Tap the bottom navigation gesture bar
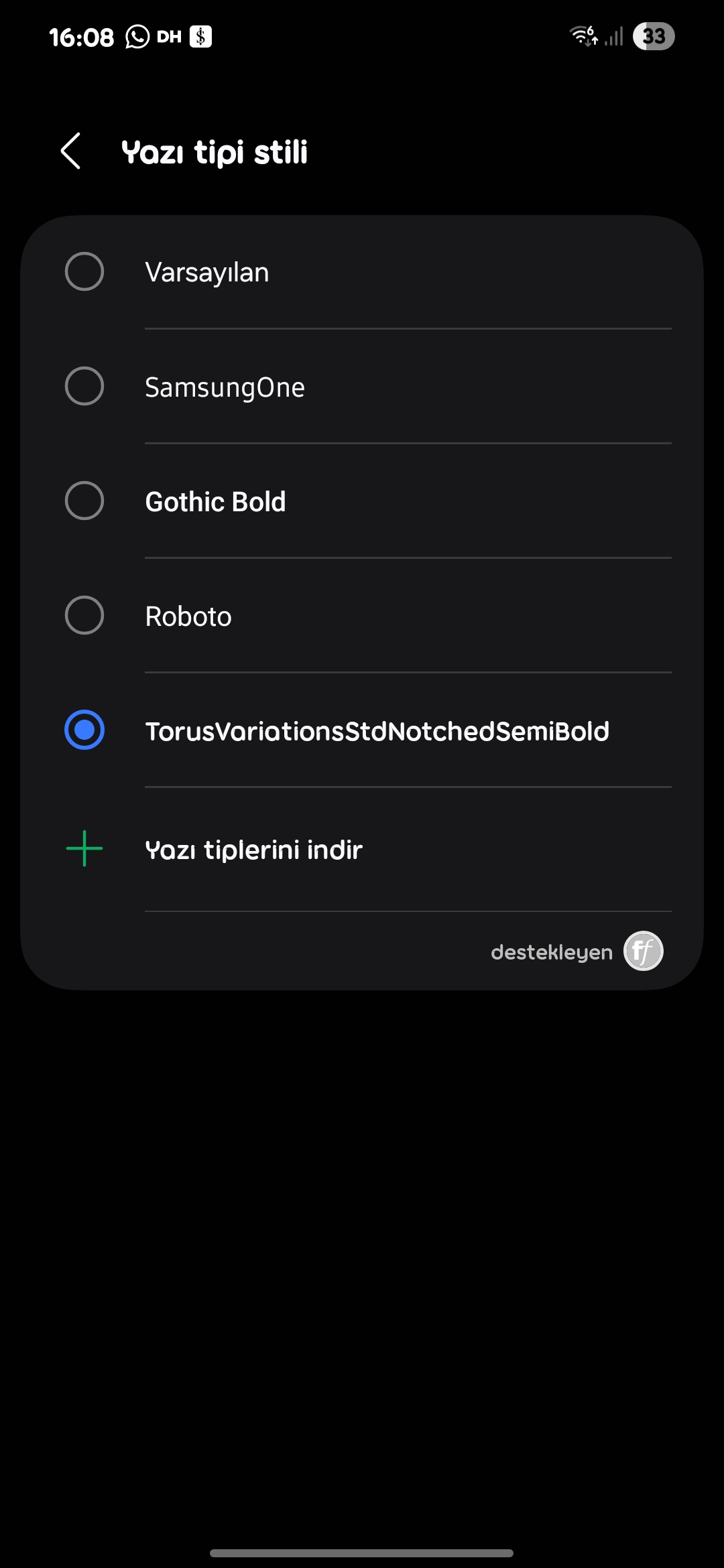Viewport: 724px width, 1568px height. coord(362,1553)
